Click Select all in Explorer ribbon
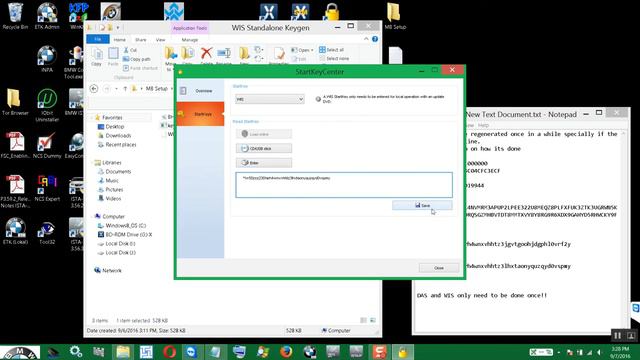This screenshot has height=360, width=640. coord(331,50)
